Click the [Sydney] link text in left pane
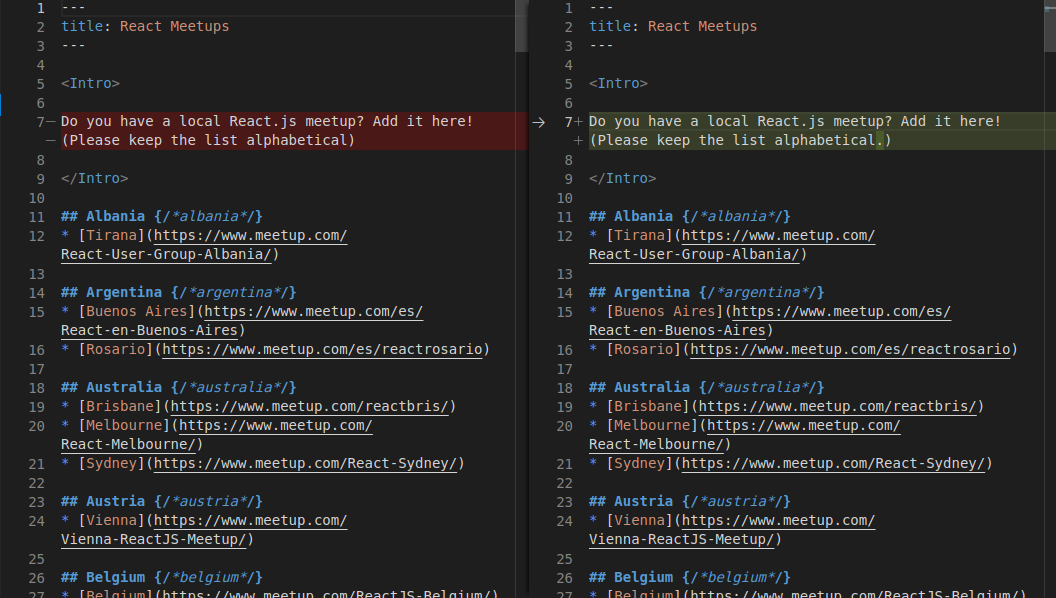The width and height of the screenshot is (1056, 598). [x=112, y=463]
